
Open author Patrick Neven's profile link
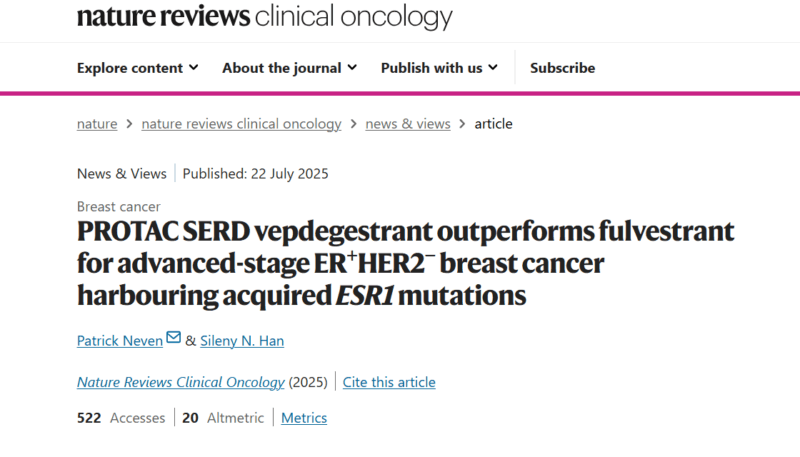pos(120,341)
